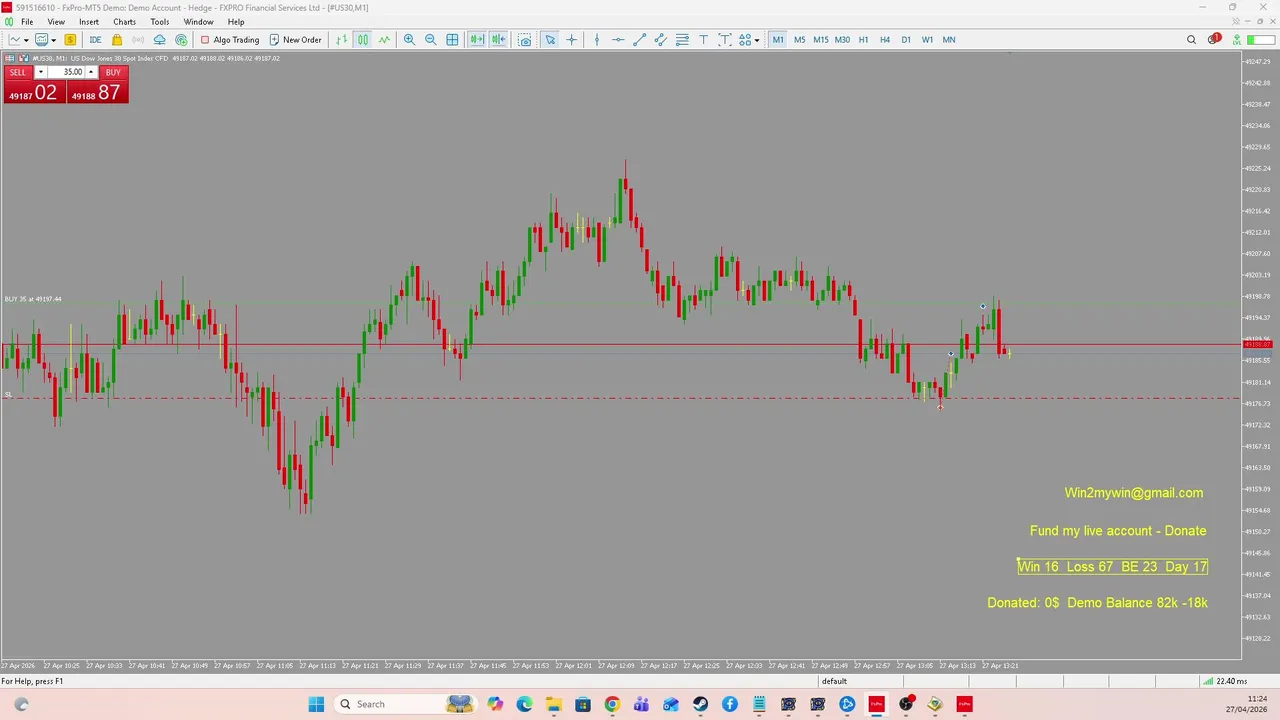Open notifications icon with red badge
This screenshot has width=1280, height=720.
pos(1214,40)
